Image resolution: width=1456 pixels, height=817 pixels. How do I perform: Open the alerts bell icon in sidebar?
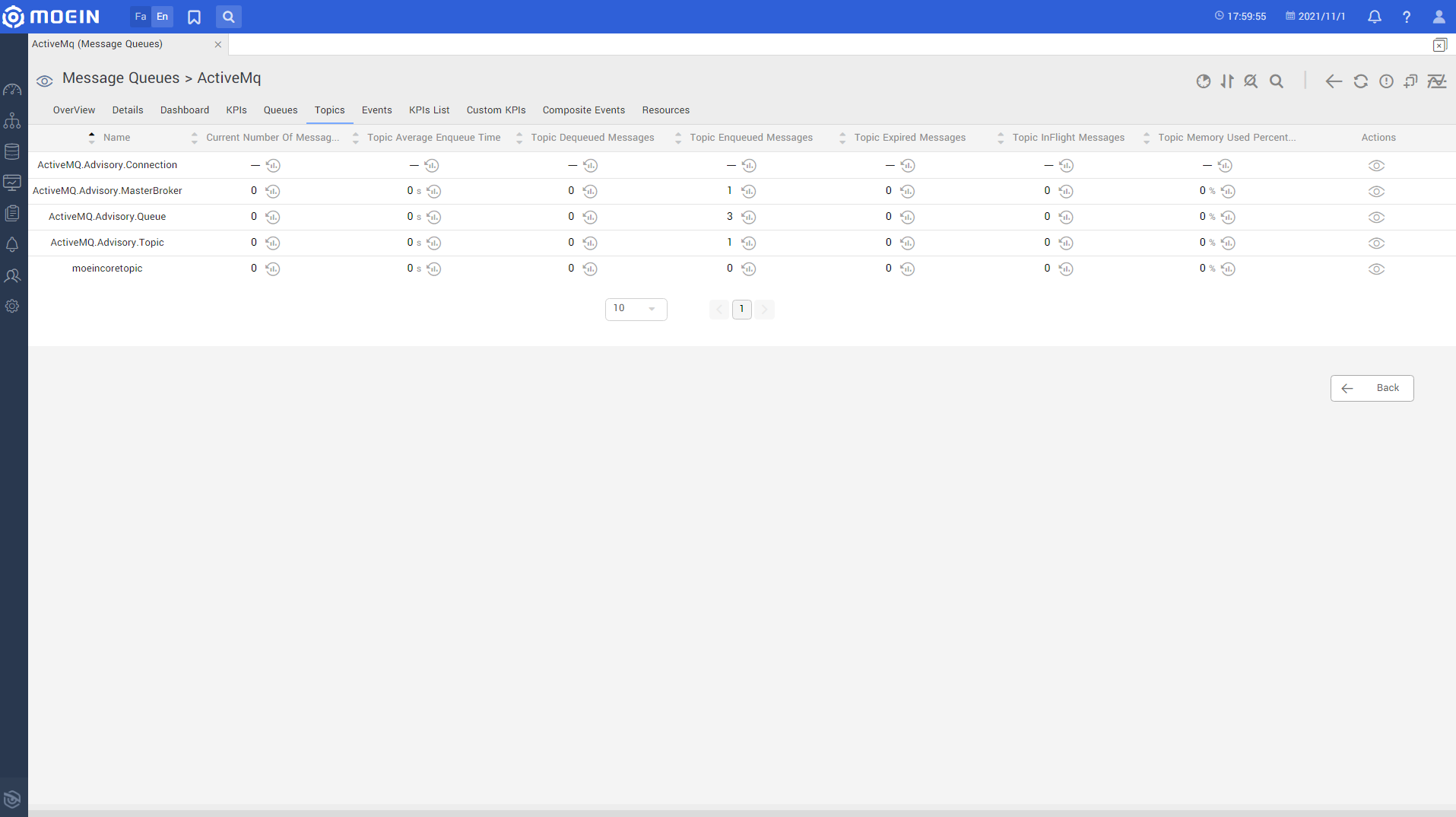click(12, 244)
